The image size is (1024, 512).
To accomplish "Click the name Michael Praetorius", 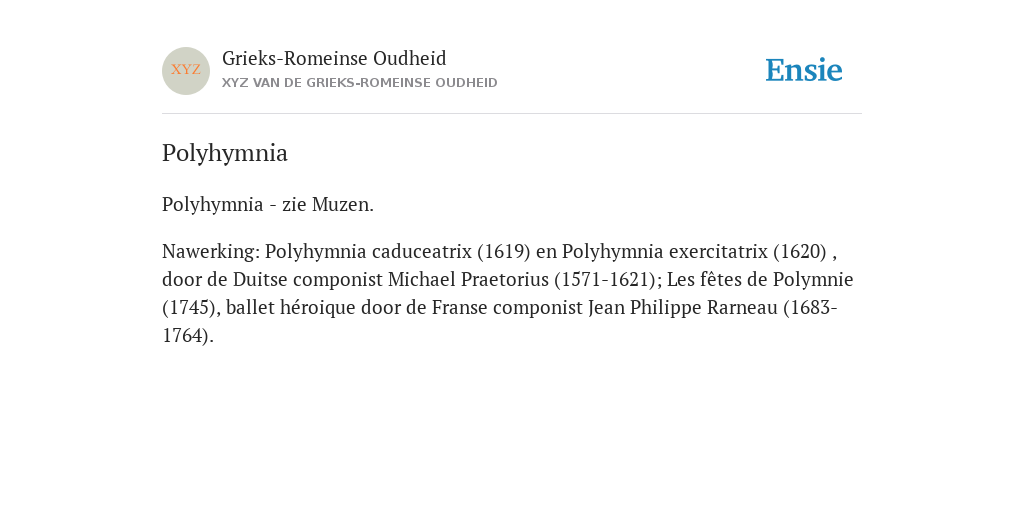I will tap(468, 280).
